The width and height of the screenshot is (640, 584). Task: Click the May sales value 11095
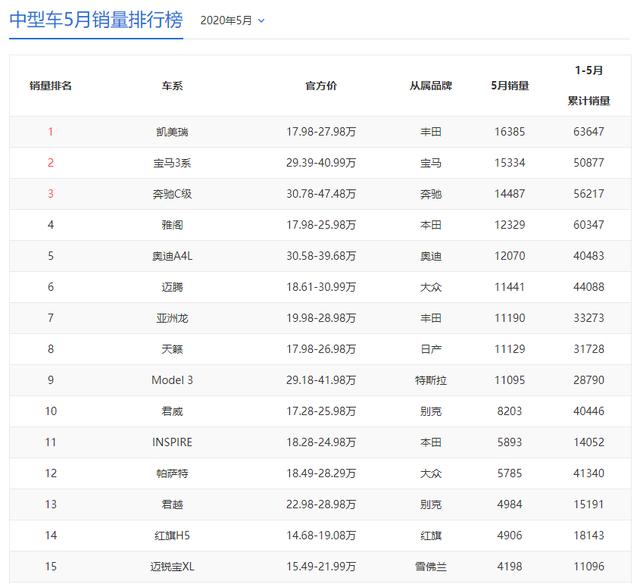point(509,380)
